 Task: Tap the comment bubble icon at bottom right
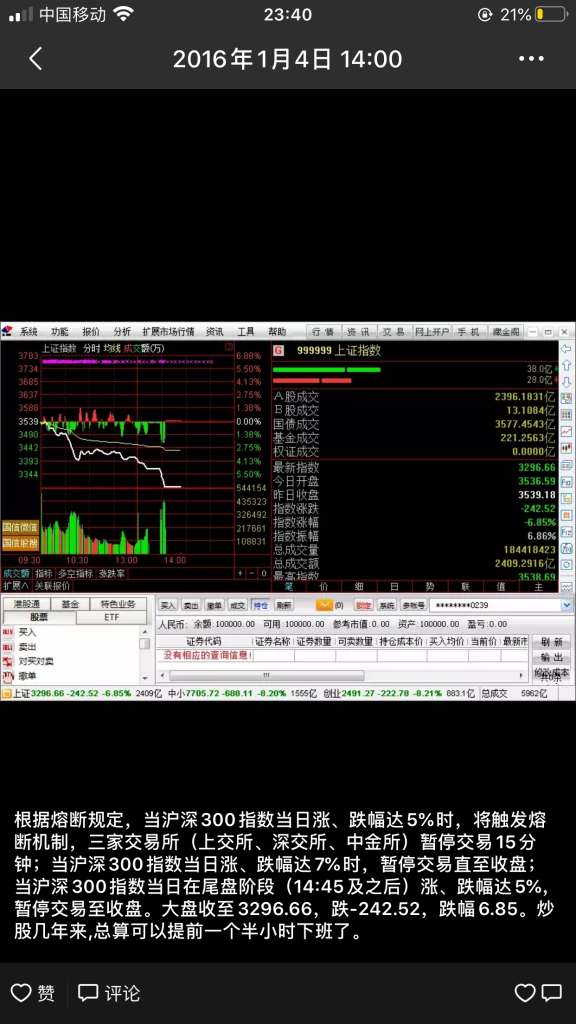point(552,993)
